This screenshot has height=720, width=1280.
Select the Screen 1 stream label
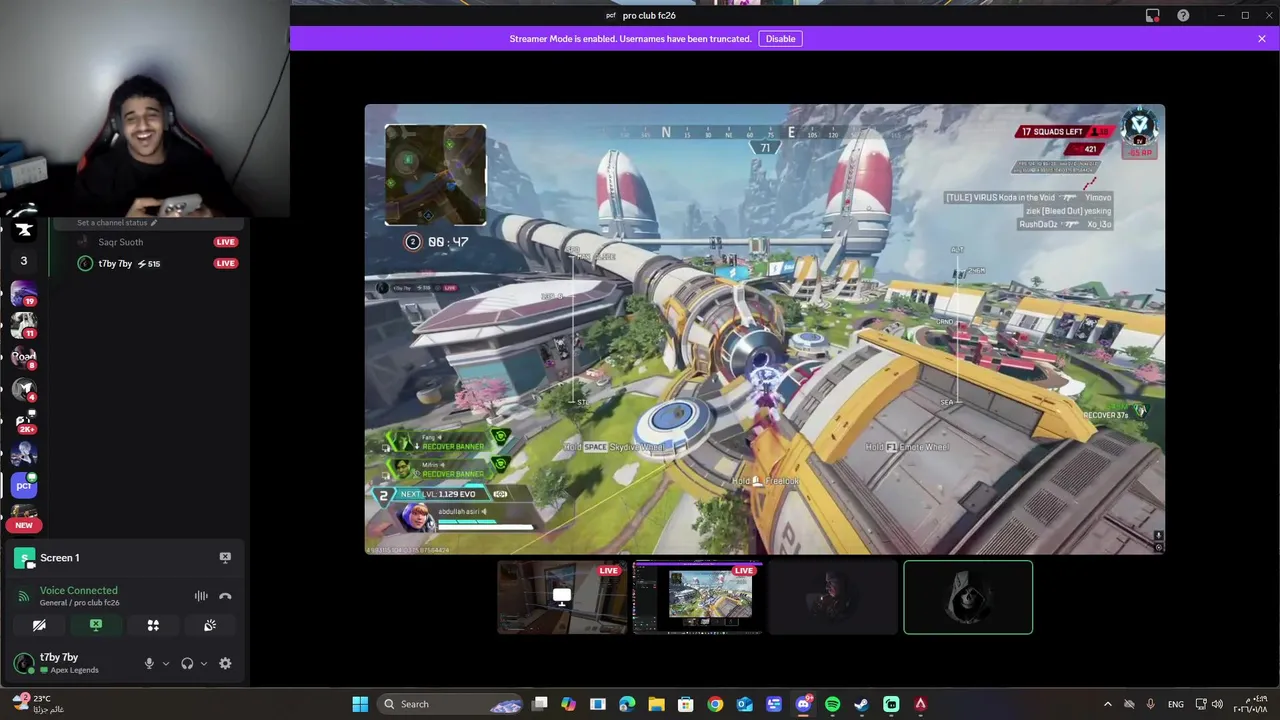[59, 557]
